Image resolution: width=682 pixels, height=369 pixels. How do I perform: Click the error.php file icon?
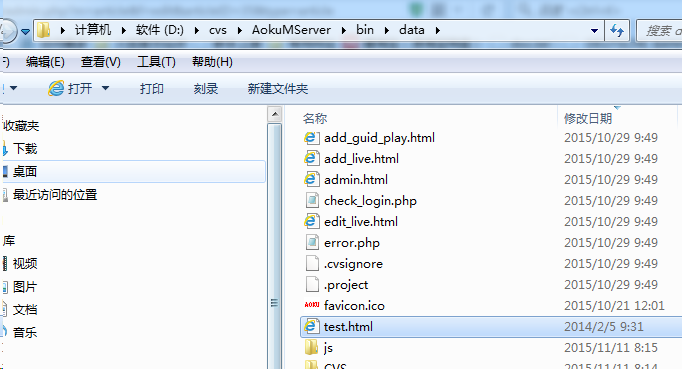click(x=311, y=242)
